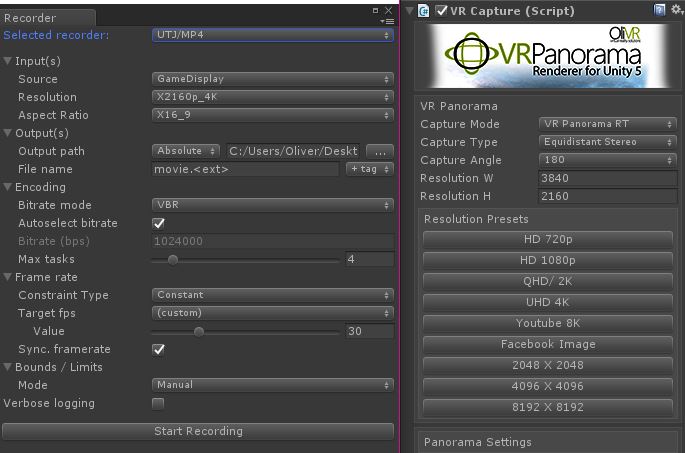Apply the UHD 4K resolution preset

(x=547, y=301)
